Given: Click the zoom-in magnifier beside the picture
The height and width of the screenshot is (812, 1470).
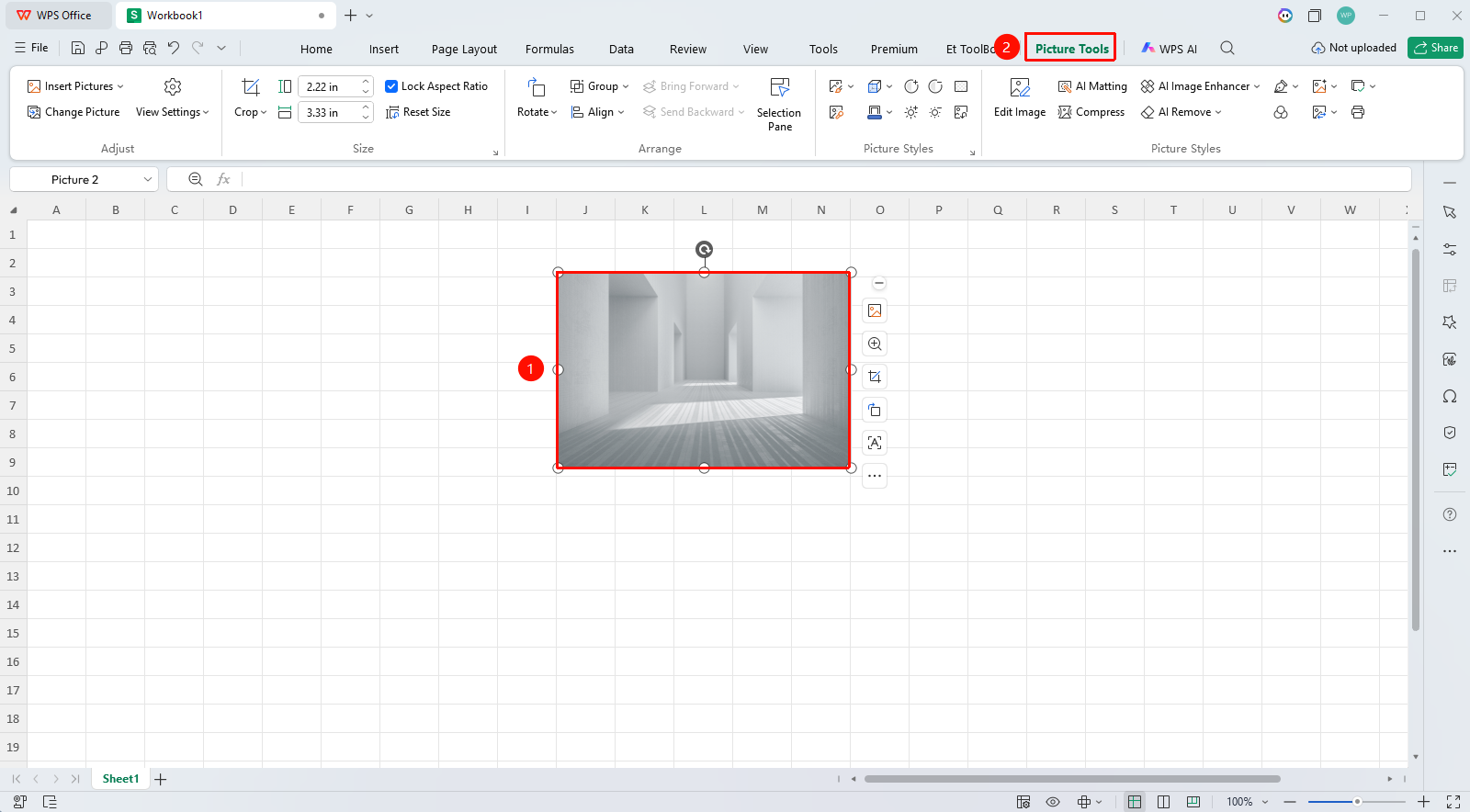Looking at the screenshot, I should [875, 344].
